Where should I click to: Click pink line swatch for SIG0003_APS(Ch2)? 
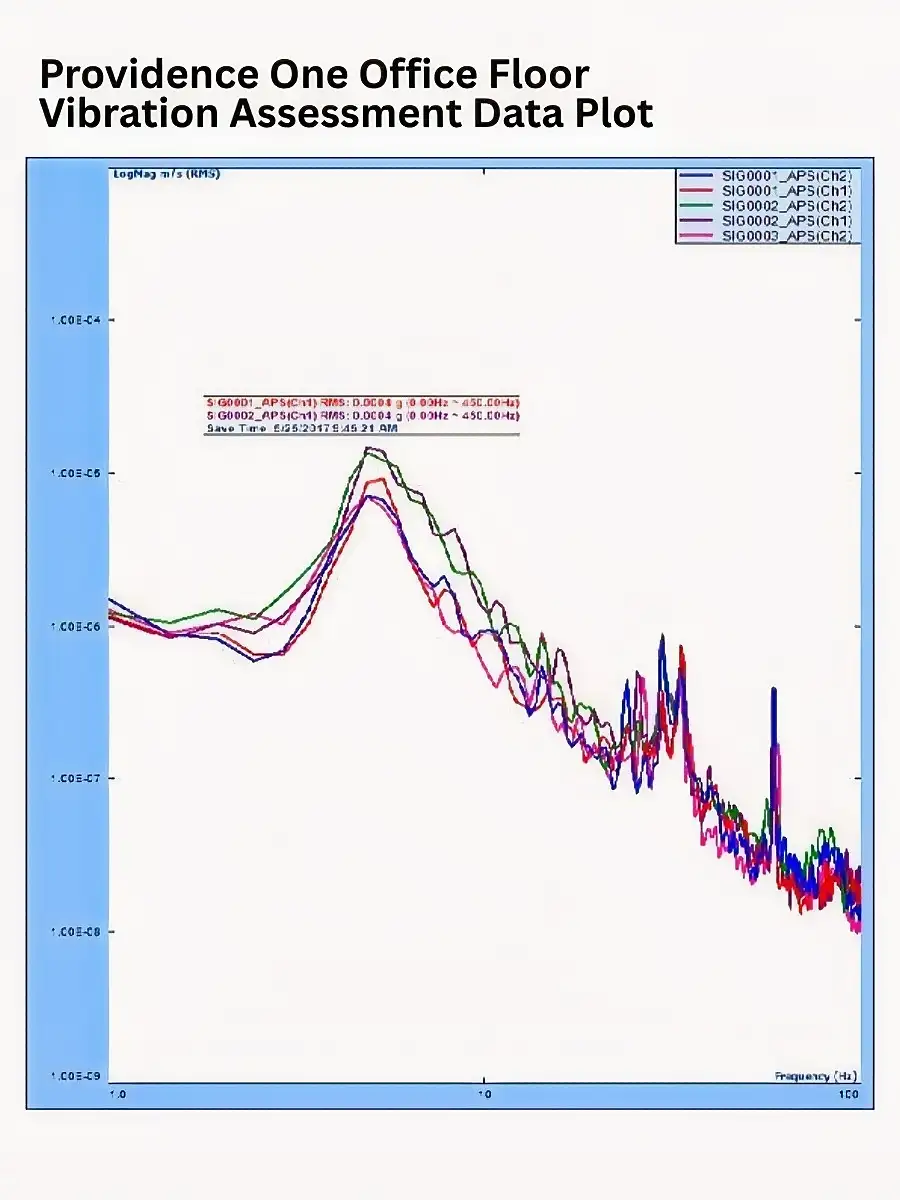pyautogui.click(x=697, y=236)
